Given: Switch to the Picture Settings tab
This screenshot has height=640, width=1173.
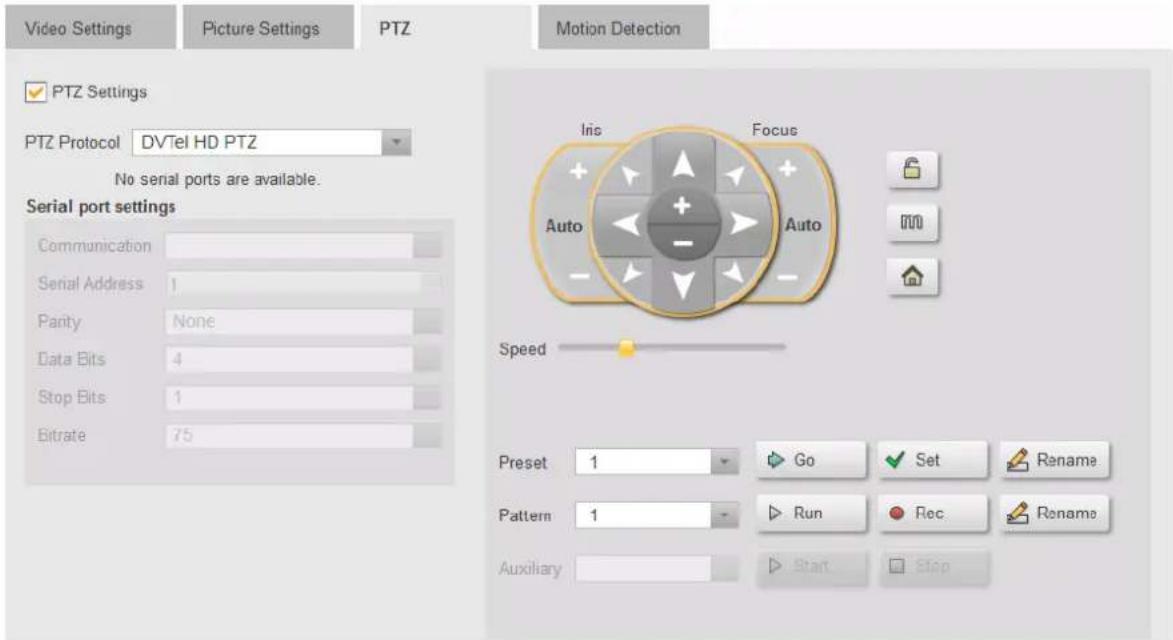Looking at the screenshot, I should tap(268, 28).
